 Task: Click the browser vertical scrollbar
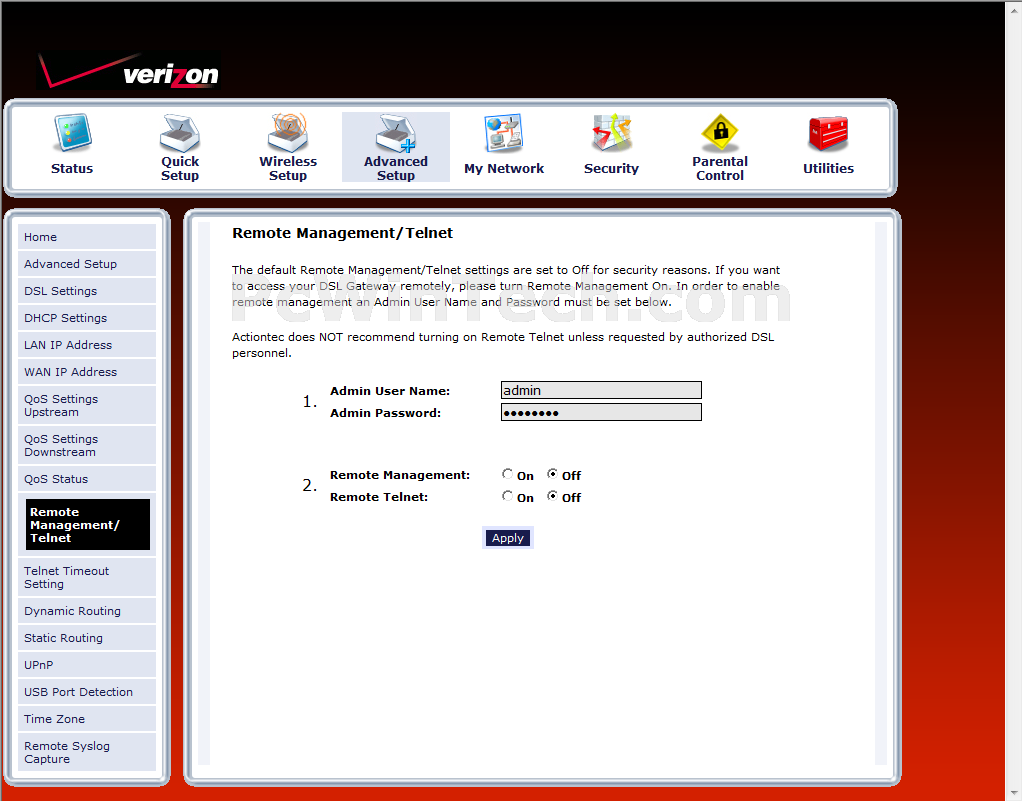pos(1014,400)
